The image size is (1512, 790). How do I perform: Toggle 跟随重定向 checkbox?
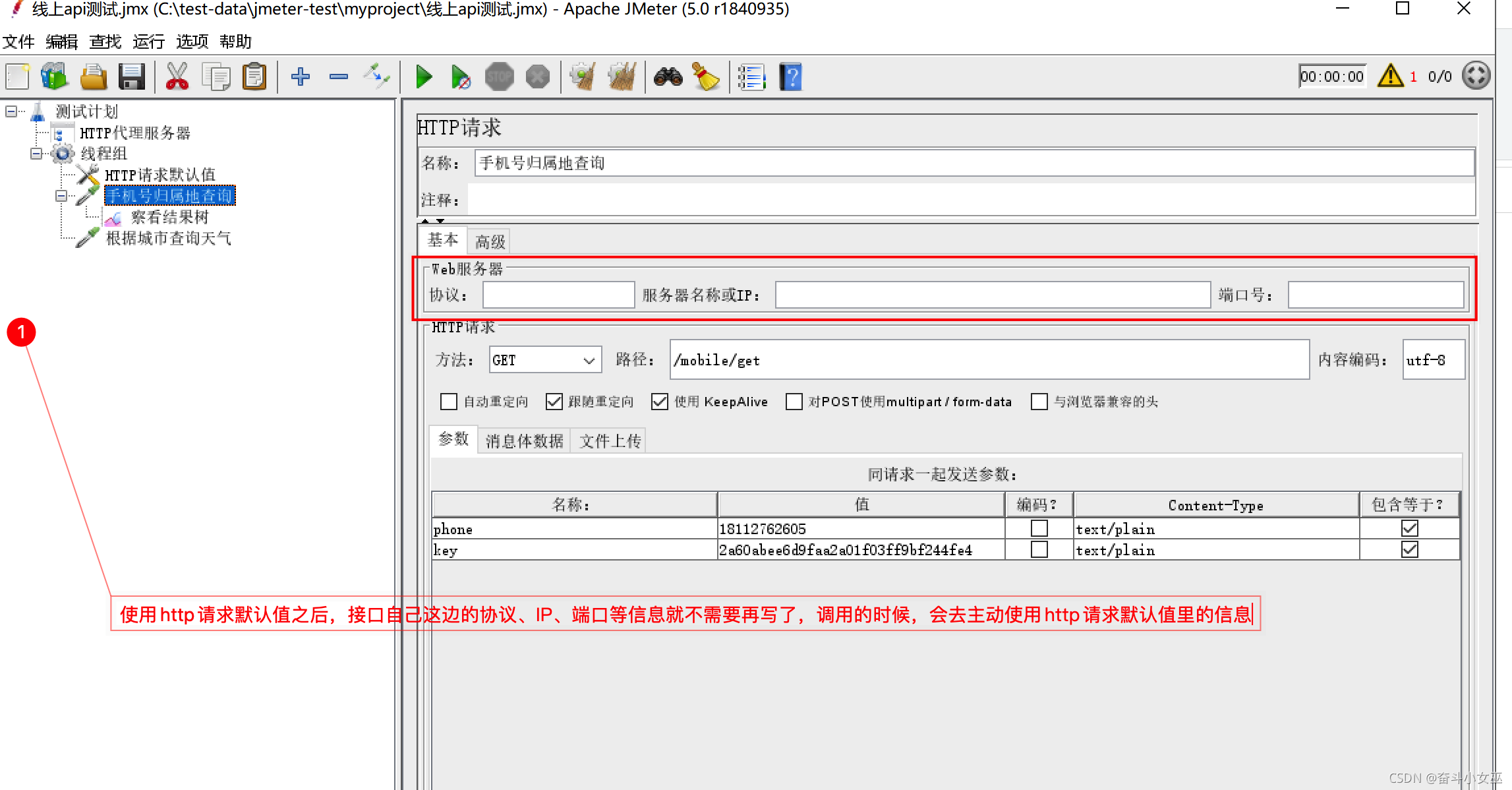click(x=554, y=402)
